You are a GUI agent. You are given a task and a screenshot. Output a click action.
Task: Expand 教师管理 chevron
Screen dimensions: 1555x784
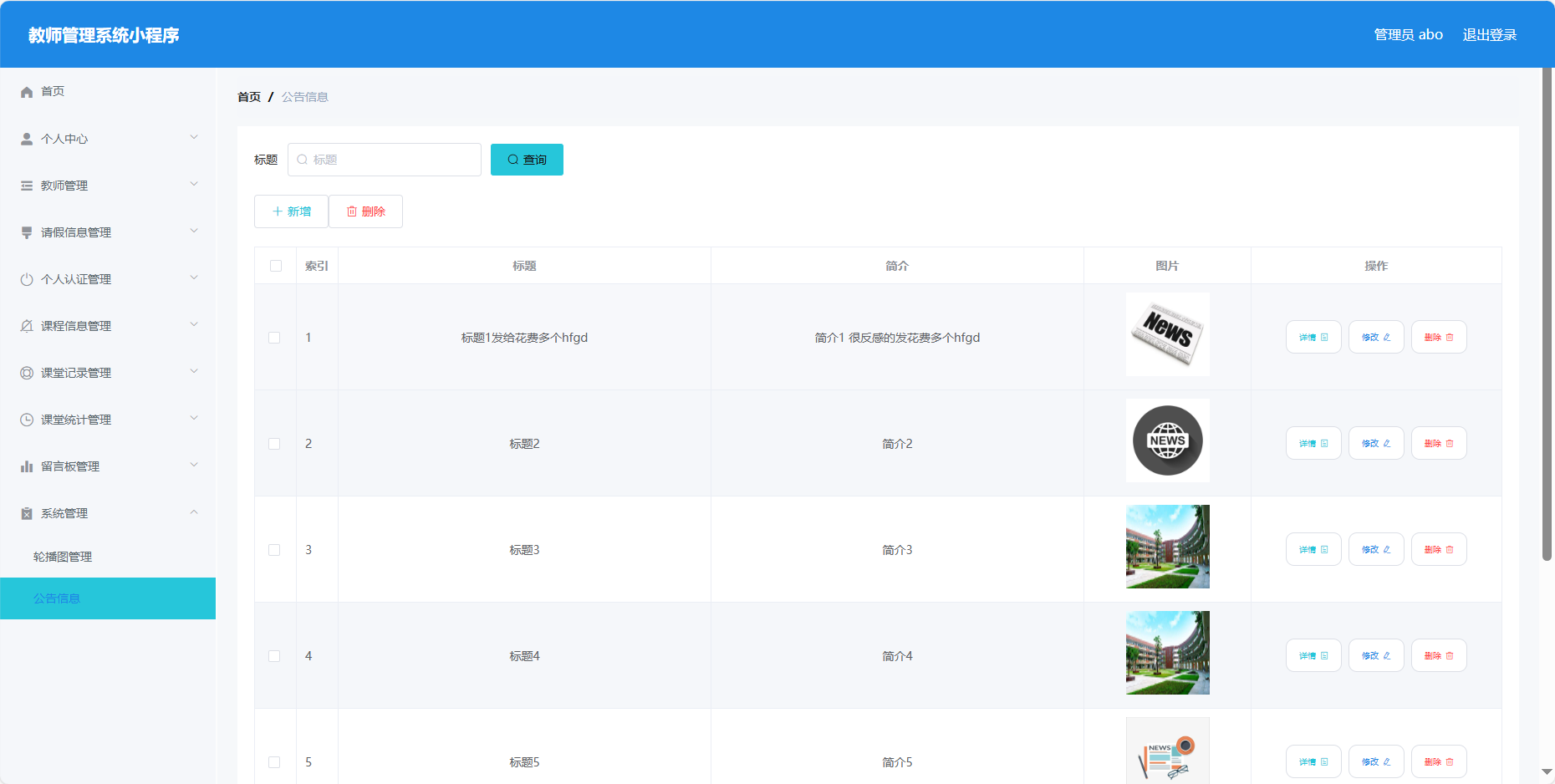194,184
